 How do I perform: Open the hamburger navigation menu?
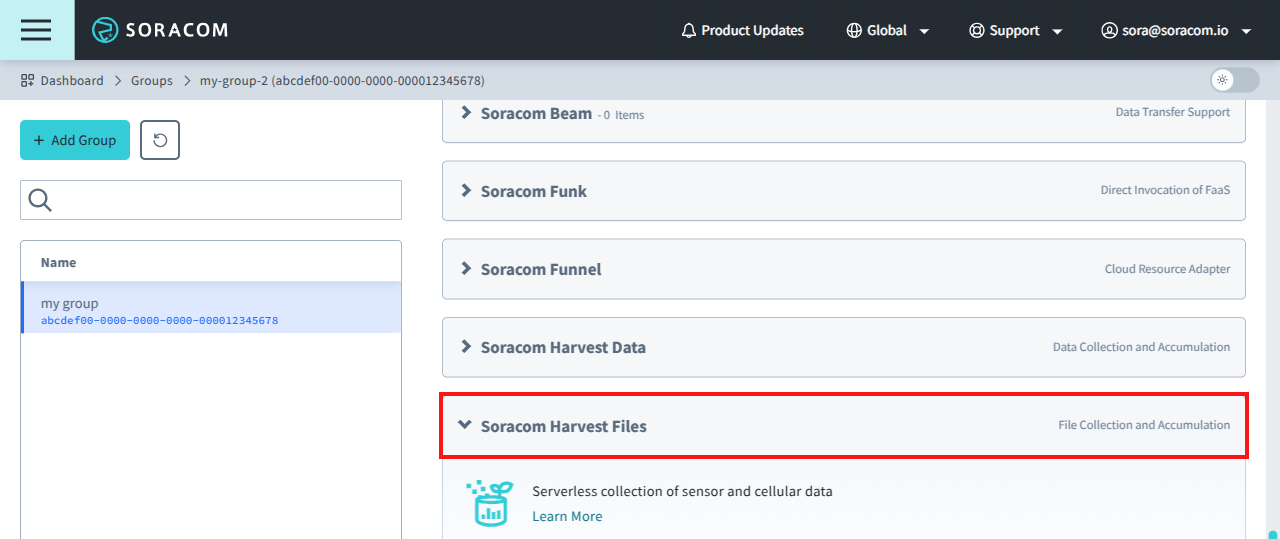(x=36, y=30)
